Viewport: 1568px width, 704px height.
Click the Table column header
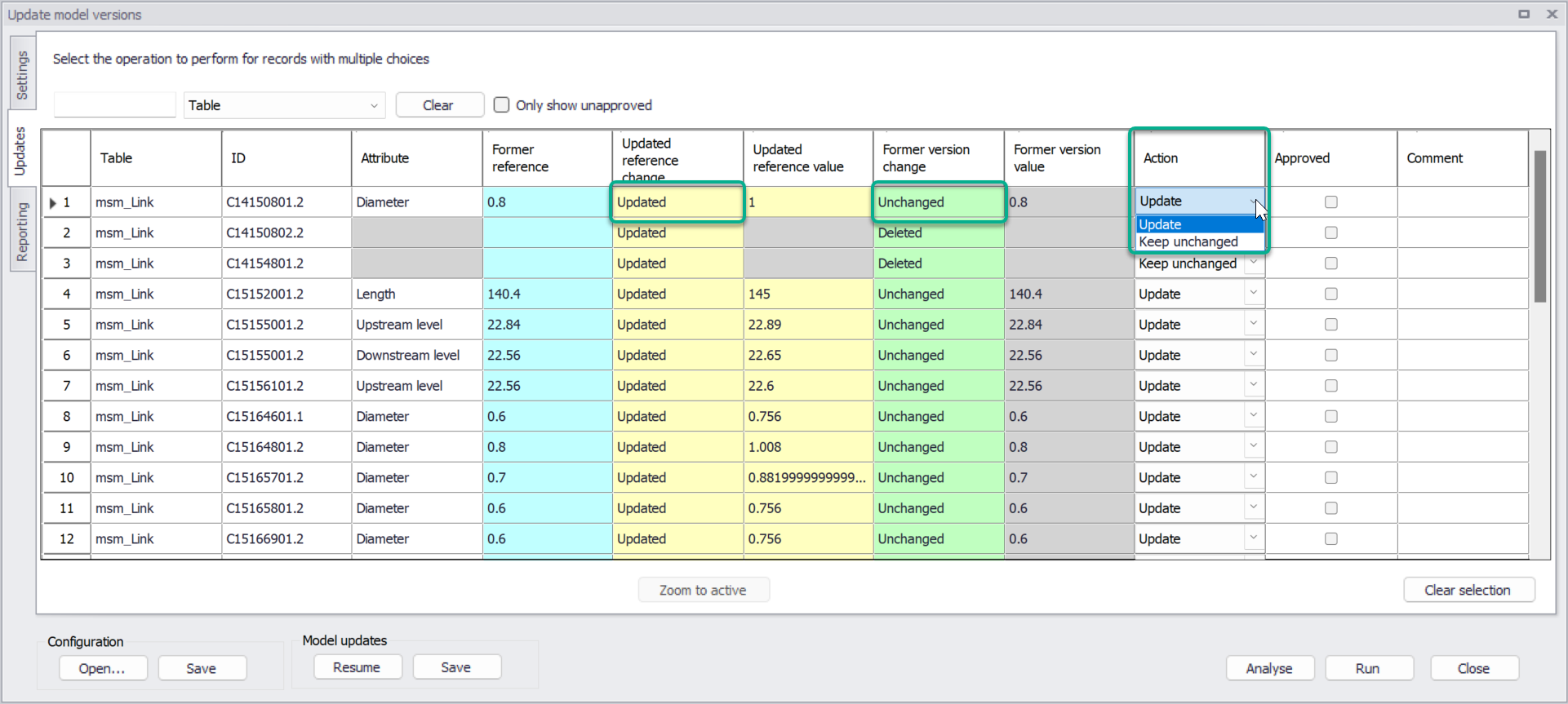click(x=156, y=158)
